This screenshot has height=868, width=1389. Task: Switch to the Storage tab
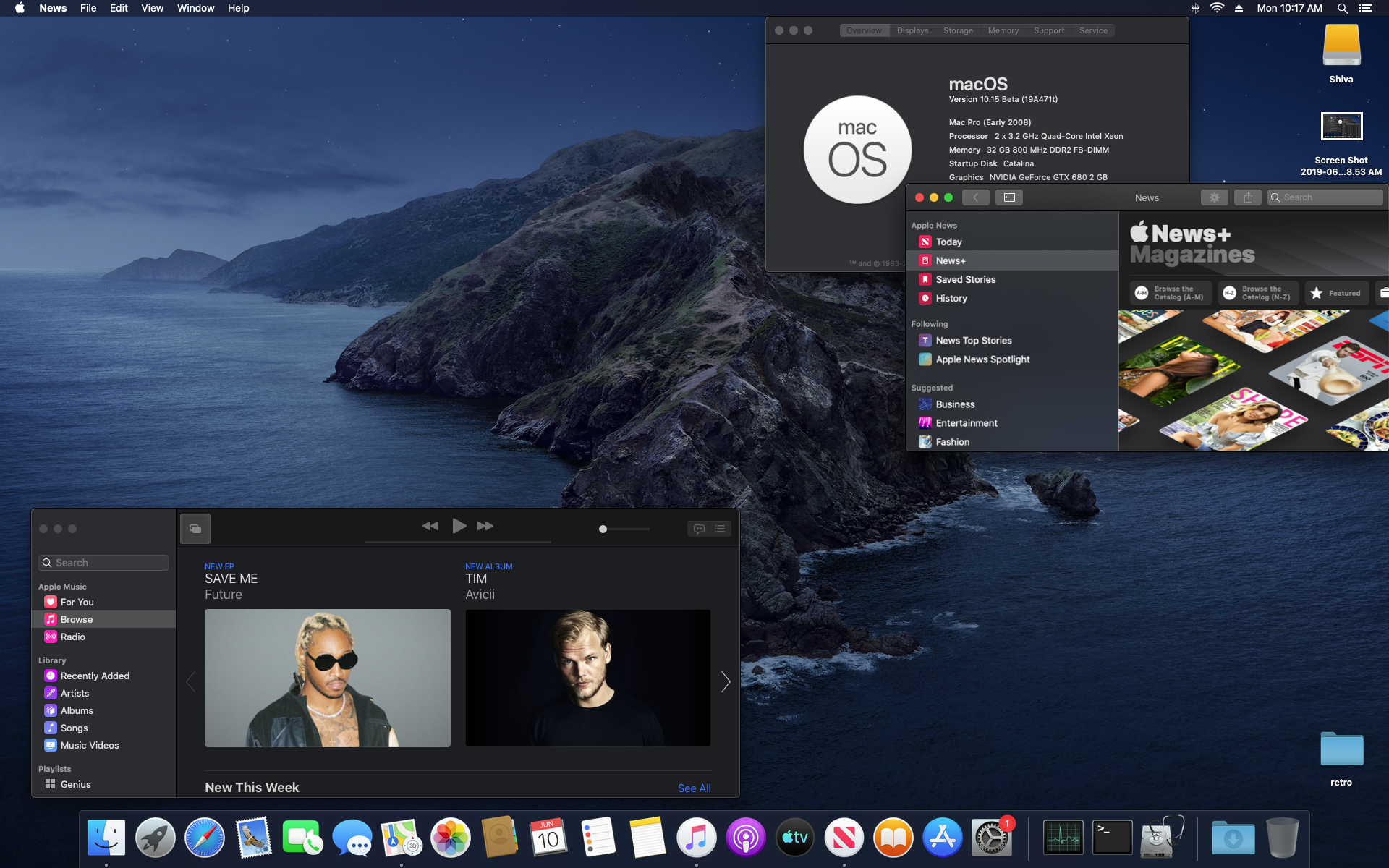coord(958,30)
